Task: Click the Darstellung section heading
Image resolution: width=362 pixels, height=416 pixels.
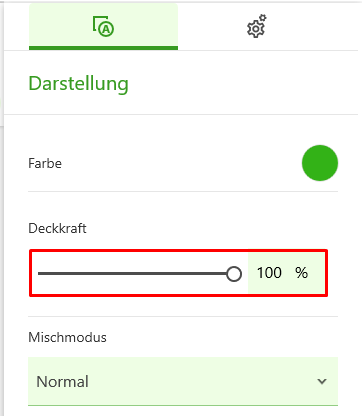Action: point(78,83)
